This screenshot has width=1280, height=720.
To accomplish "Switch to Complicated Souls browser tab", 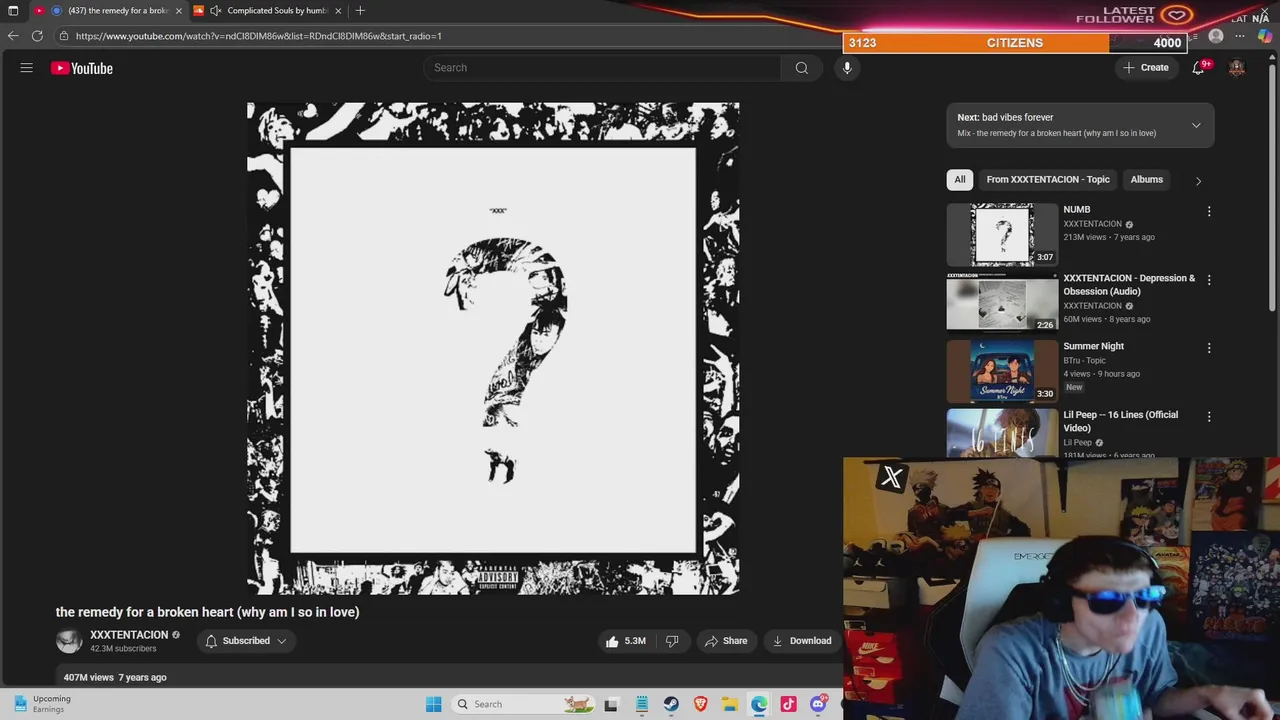I will point(268,10).
